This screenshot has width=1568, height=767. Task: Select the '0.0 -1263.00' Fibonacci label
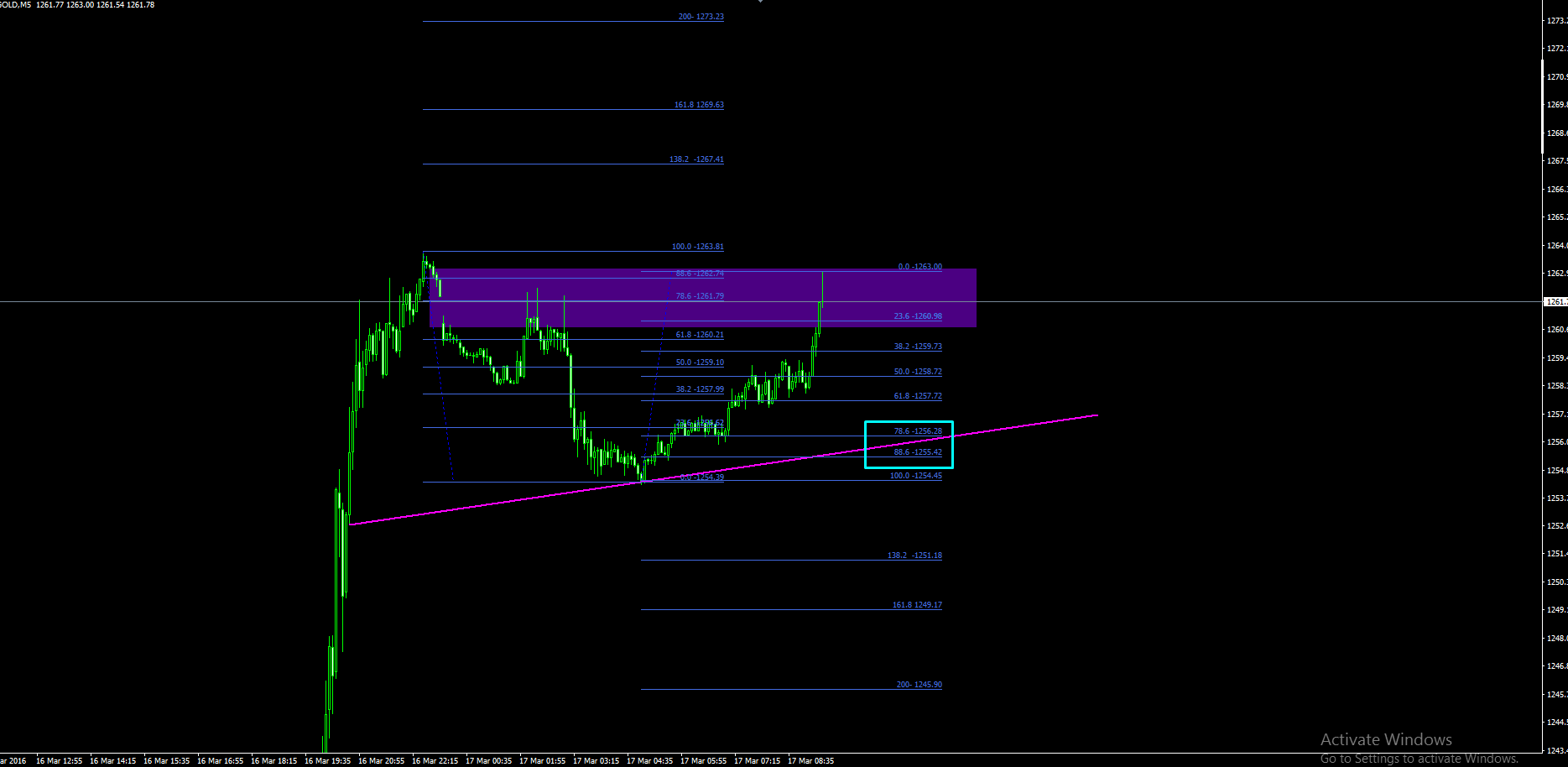pos(919,267)
